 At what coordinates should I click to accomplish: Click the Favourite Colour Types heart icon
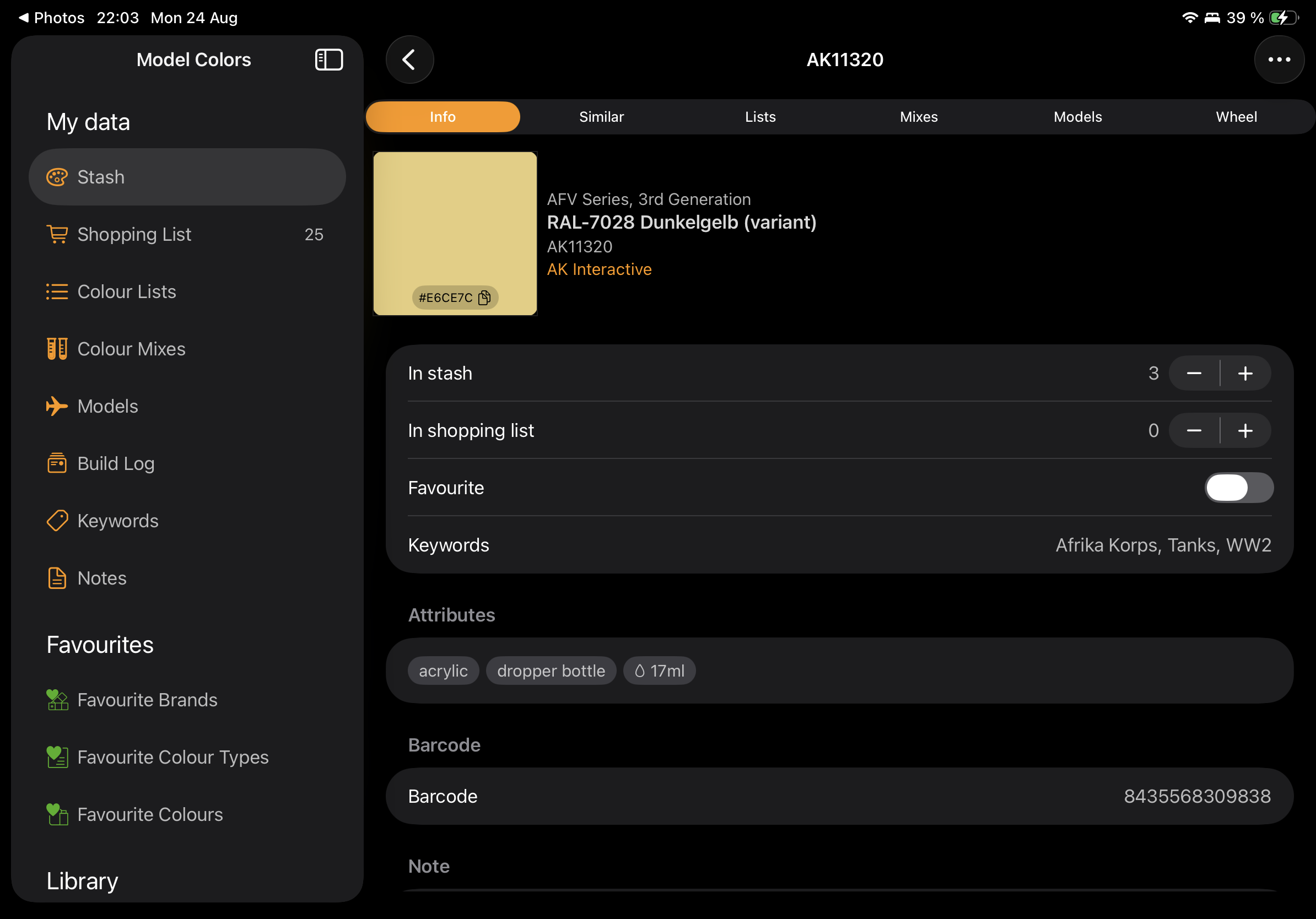[57, 757]
